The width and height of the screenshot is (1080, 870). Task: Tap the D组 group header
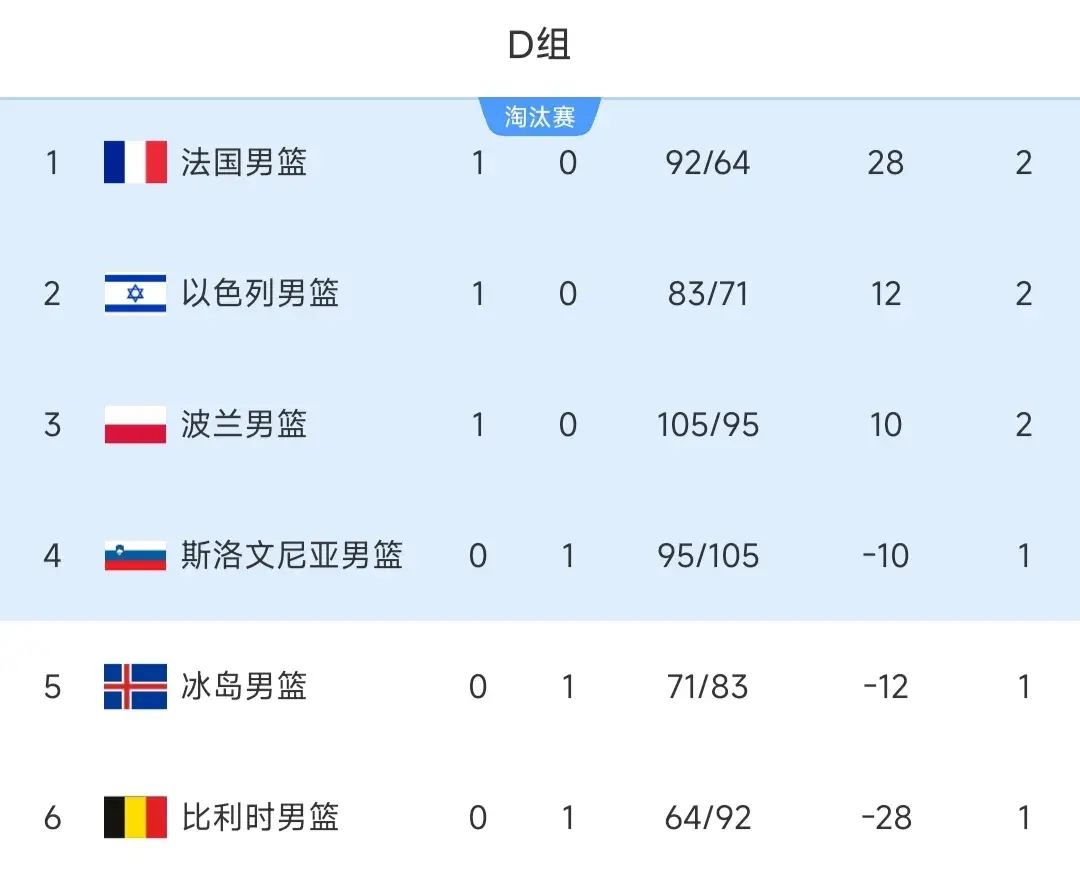pos(540,45)
